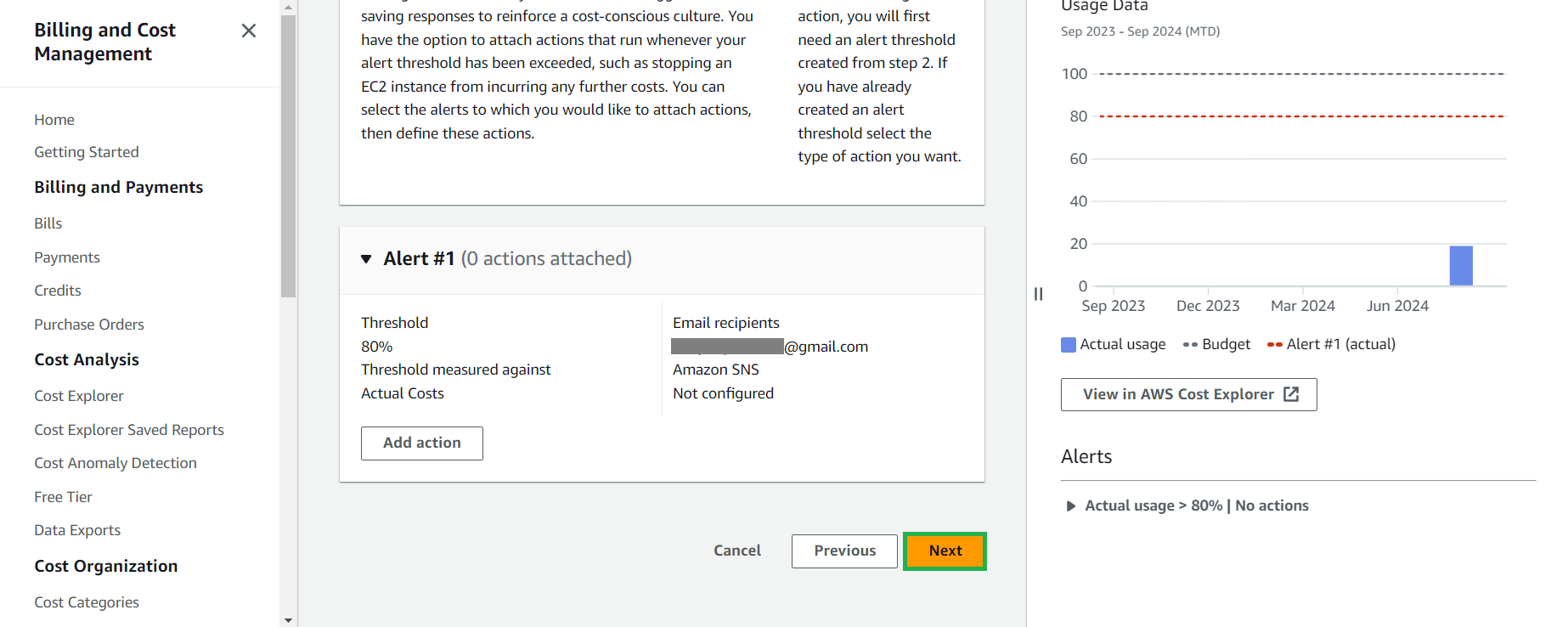Click the Add action button
This screenshot has width=1568, height=627.
point(422,443)
